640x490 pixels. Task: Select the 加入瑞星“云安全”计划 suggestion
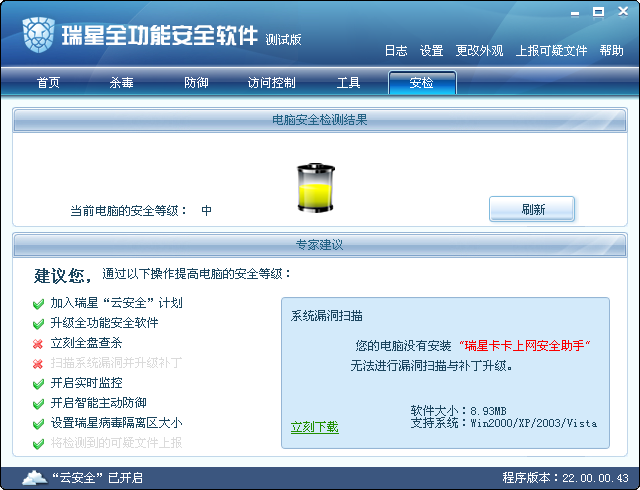point(116,303)
